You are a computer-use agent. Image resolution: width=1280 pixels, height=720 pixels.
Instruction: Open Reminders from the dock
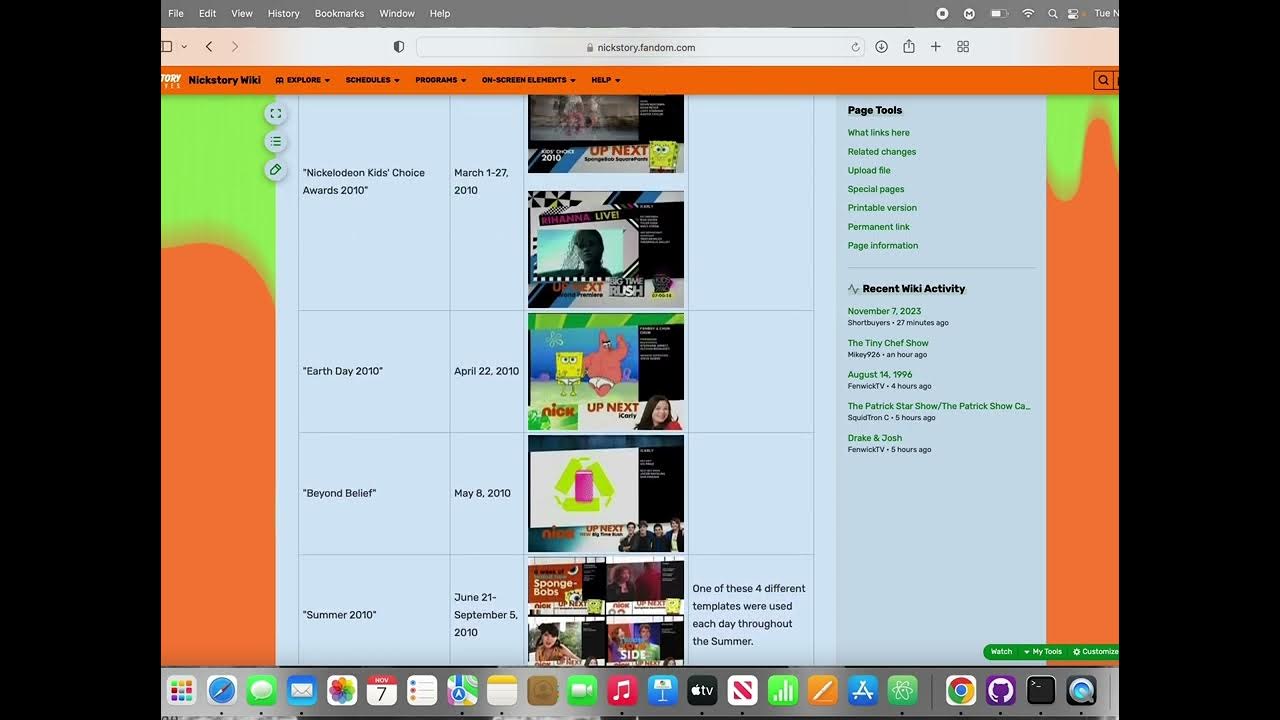coord(422,690)
